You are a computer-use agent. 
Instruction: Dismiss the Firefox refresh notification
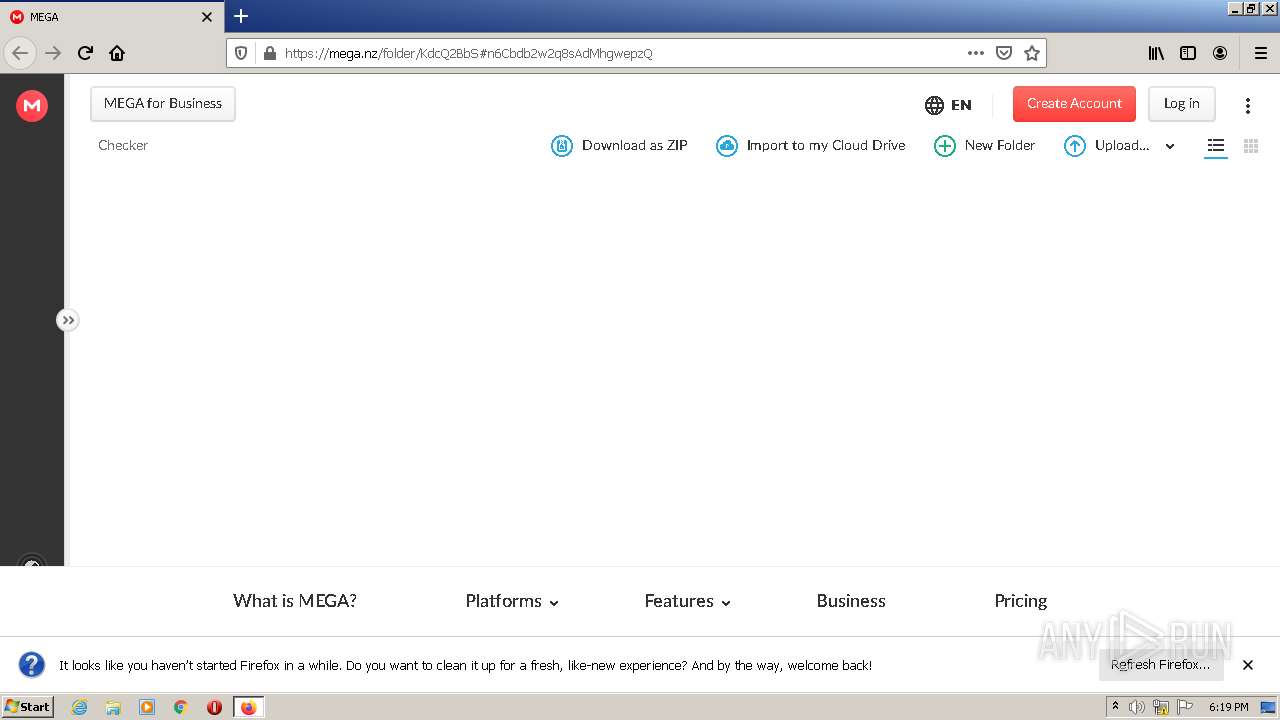coord(1247,665)
